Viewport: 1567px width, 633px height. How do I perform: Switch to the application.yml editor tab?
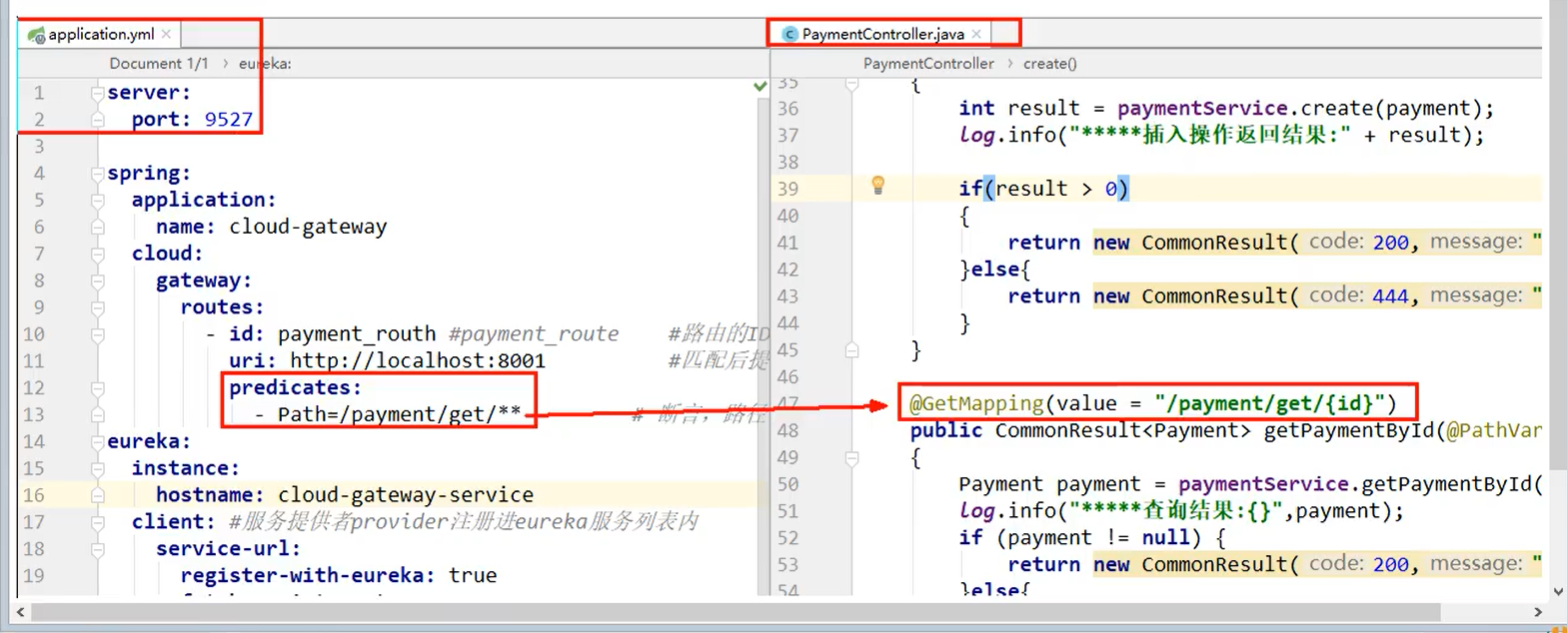(x=100, y=34)
